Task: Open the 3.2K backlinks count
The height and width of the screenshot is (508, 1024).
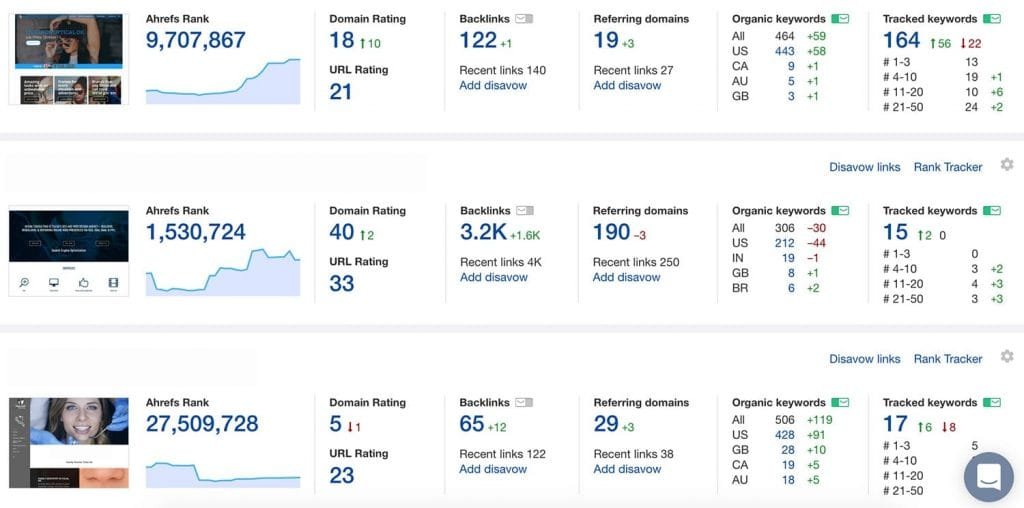Action: pyautogui.click(x=483, y=232)
